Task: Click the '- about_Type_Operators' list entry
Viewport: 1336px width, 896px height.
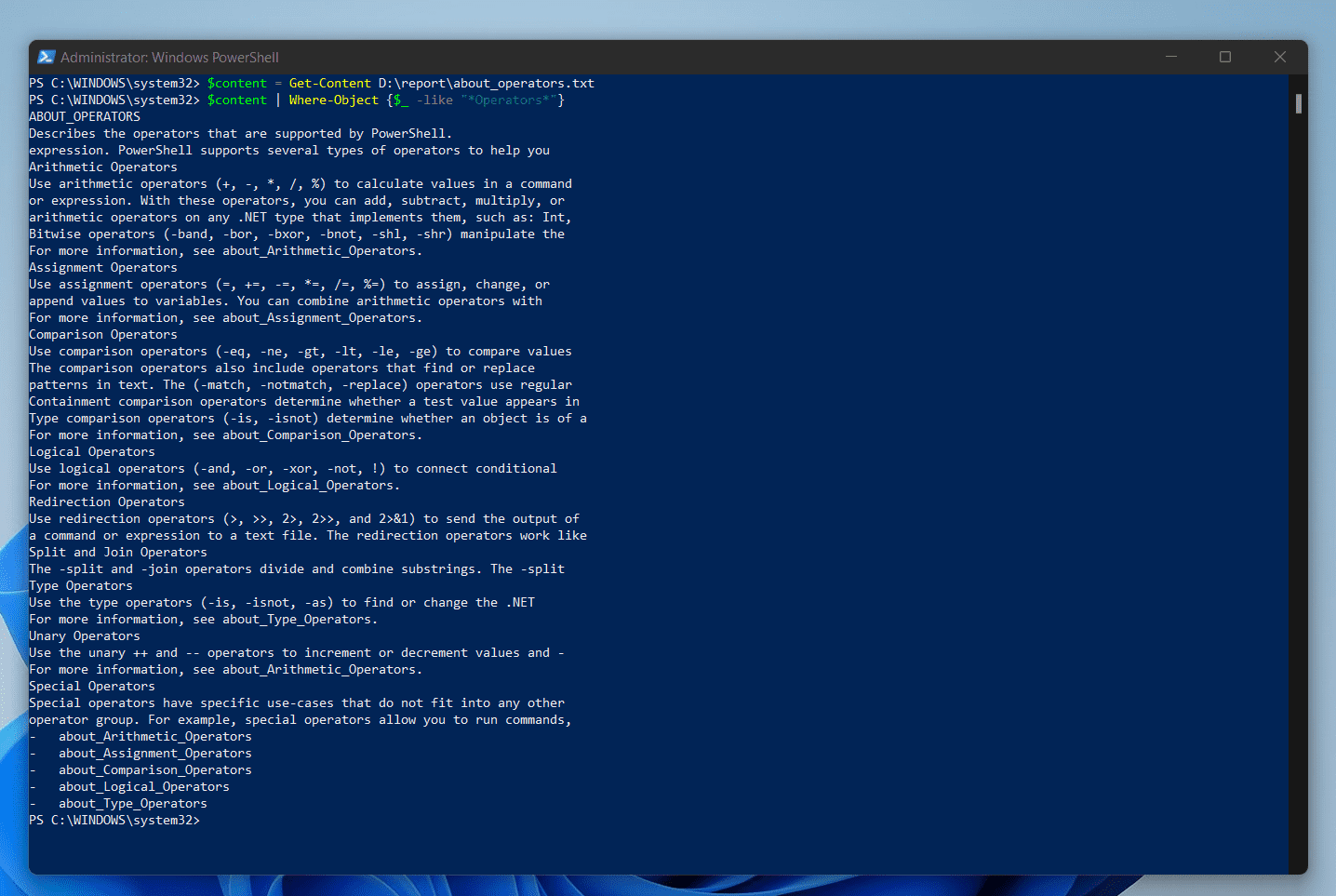Action: [x=118, y=804]
